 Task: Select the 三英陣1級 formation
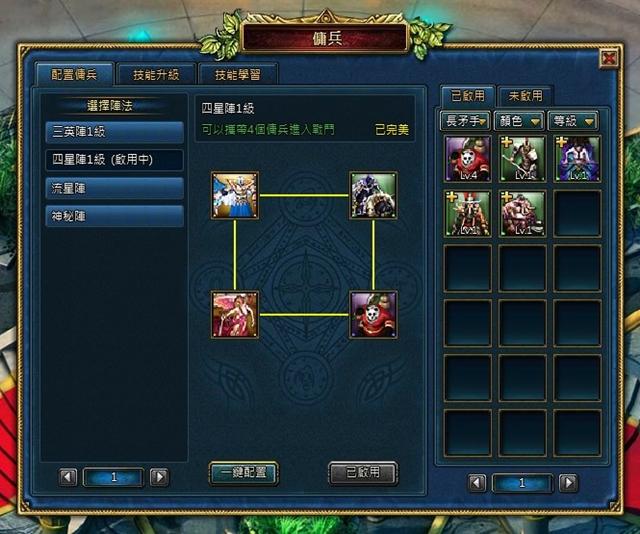[114, 132]
